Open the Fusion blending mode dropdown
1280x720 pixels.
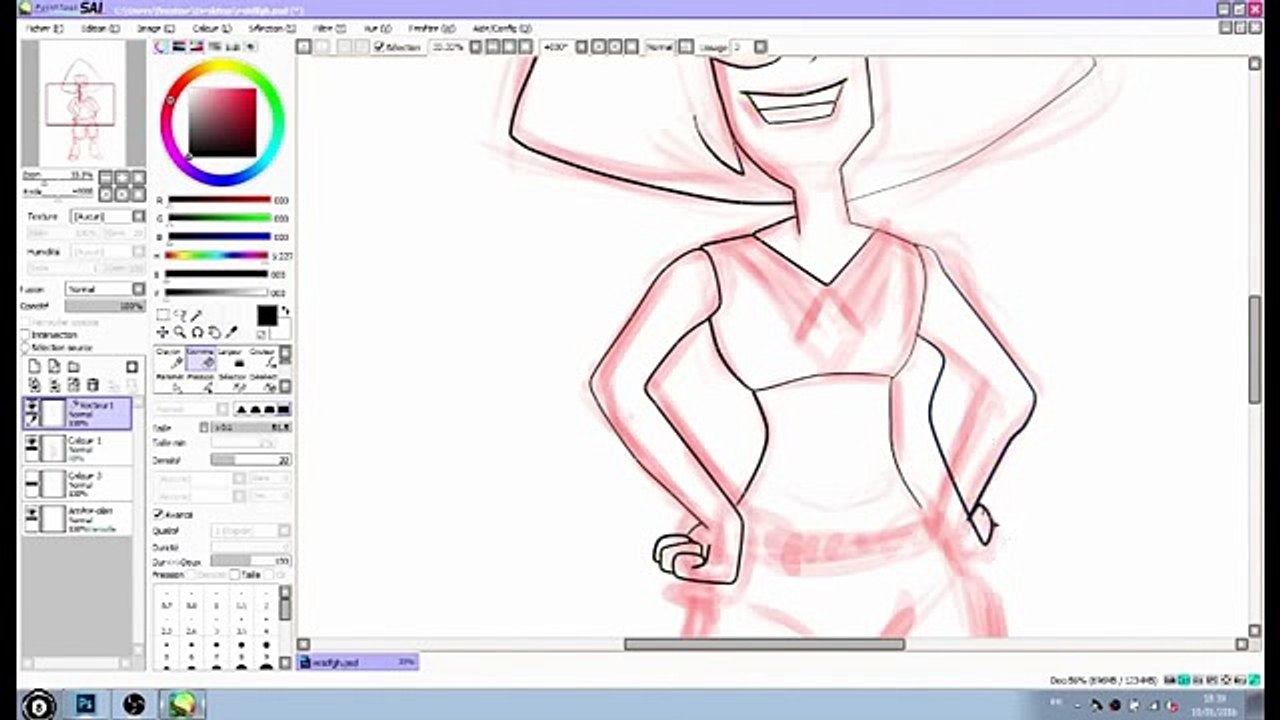click(105, 289)
